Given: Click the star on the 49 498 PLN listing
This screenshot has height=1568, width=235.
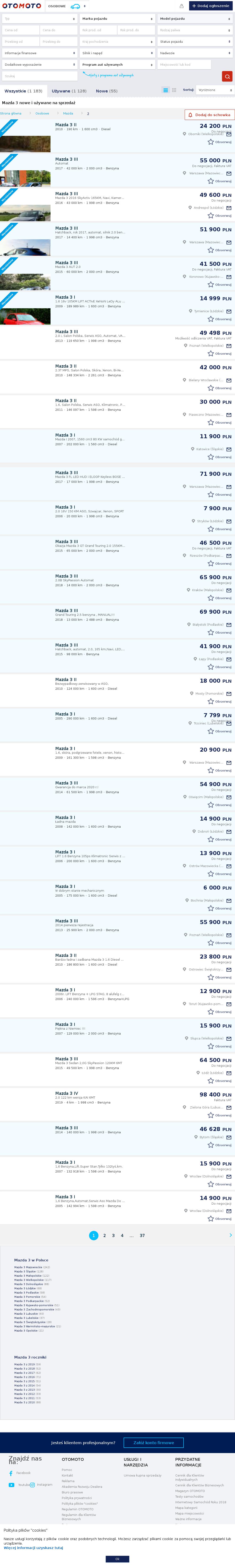Looking at the screenshot, I should coord(211,354).
